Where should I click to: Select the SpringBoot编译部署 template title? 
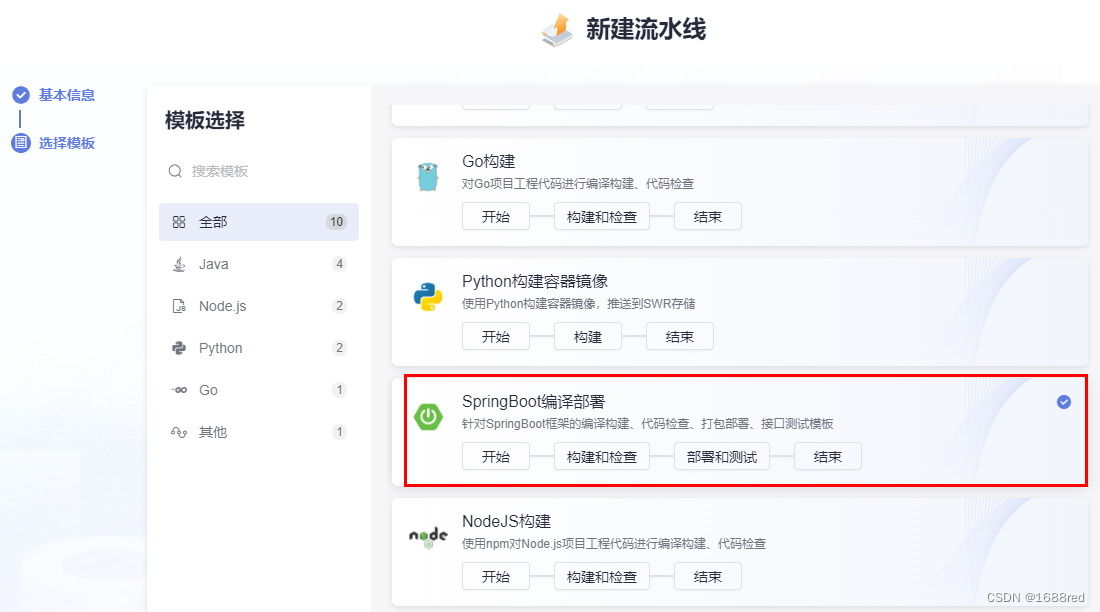[x=533, y=401]
